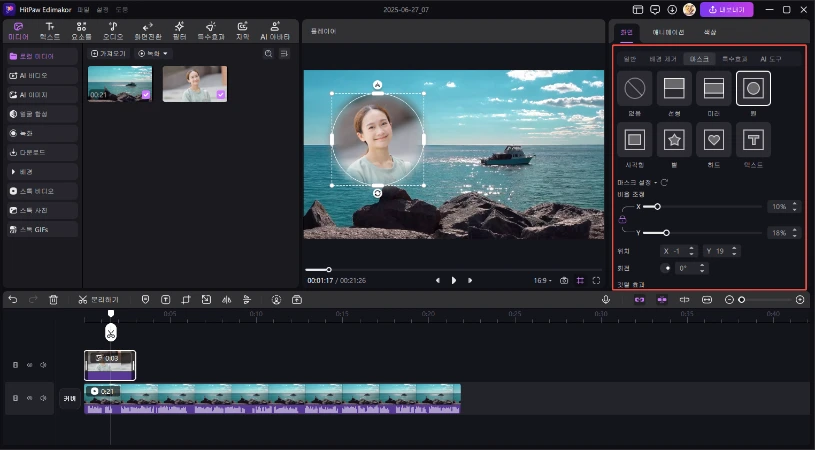Expand the 마스크 설정 options arrow

[x=655, y=183]
